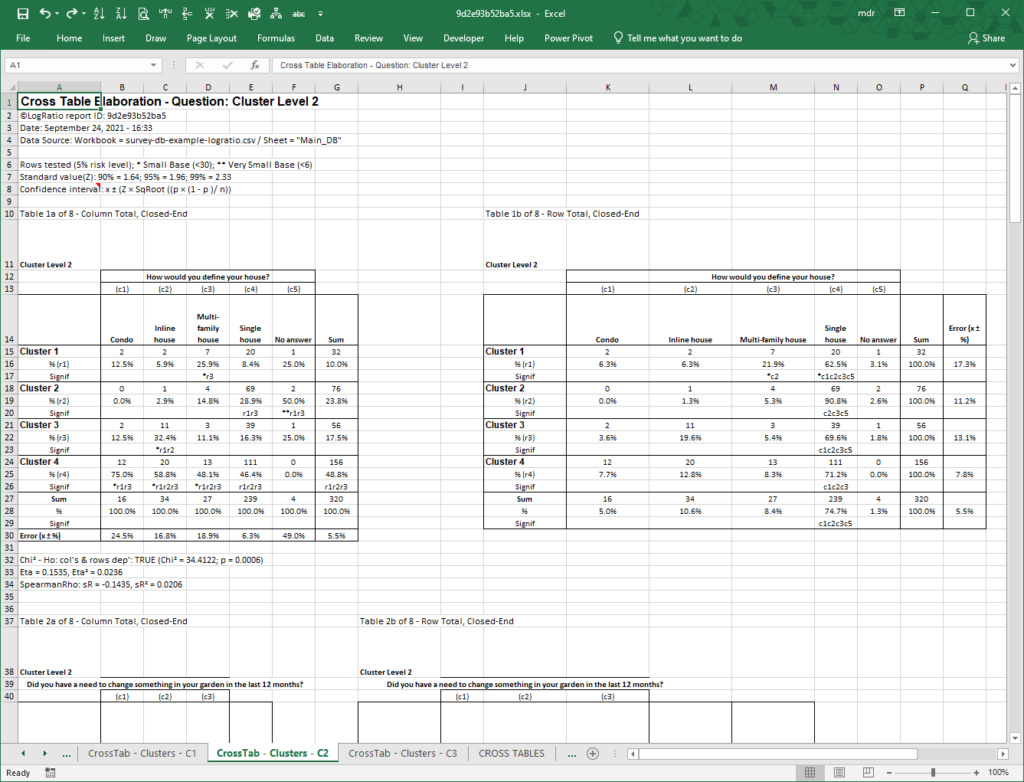Click the Insert Function fx icon

pos(255,65)
